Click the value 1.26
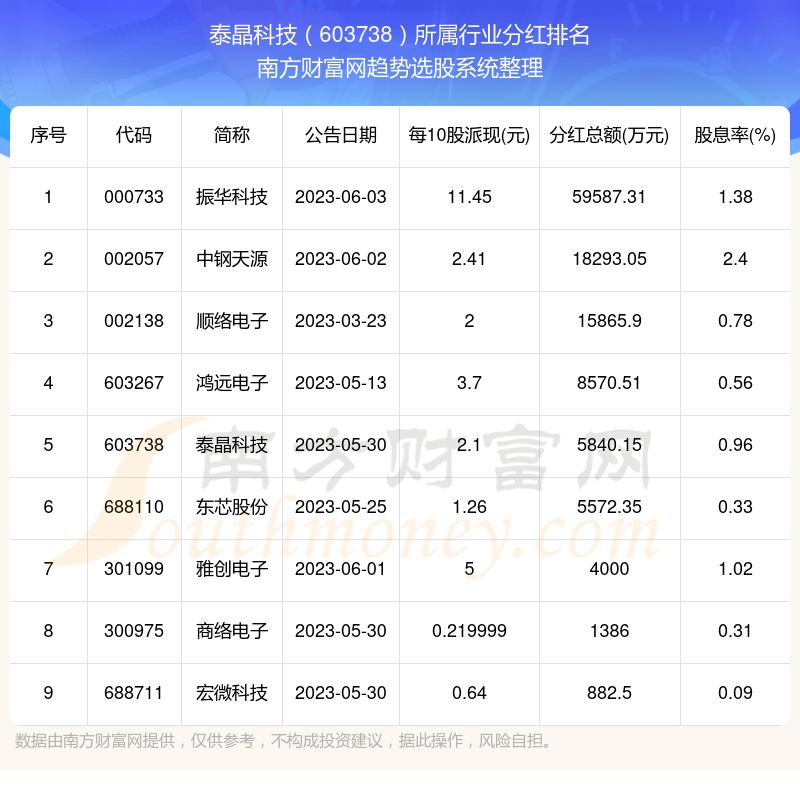Viewport: 800px width, 792px height. (469, 507)
